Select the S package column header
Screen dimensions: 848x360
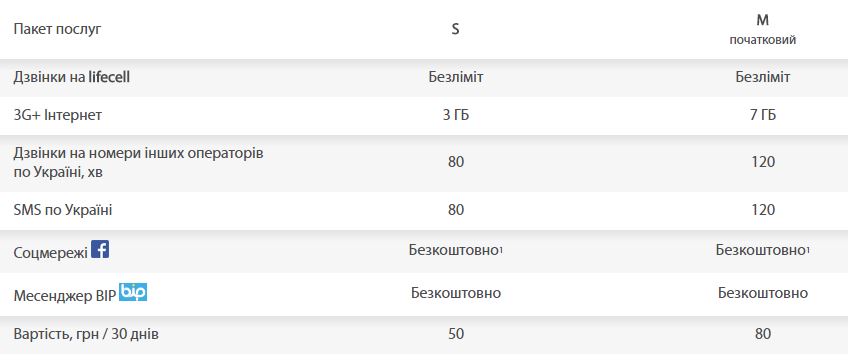(x=455, y=30)
